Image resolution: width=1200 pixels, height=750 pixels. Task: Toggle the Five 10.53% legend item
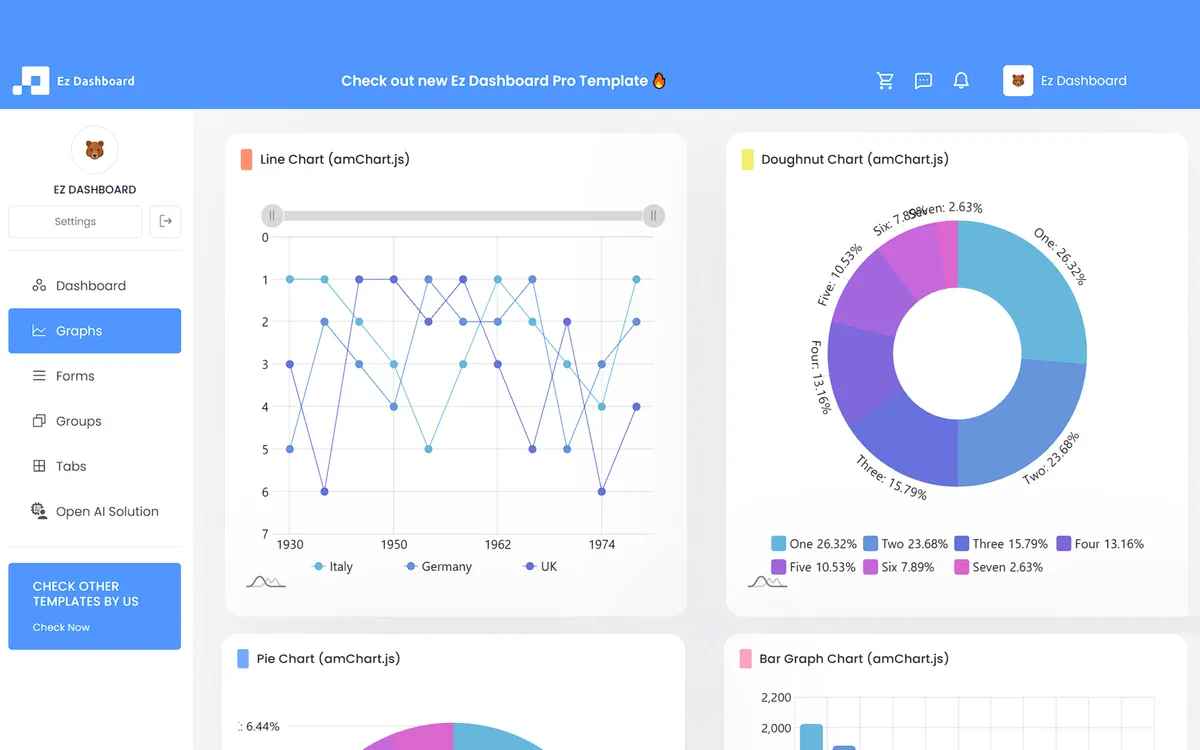tap(813, 567)
